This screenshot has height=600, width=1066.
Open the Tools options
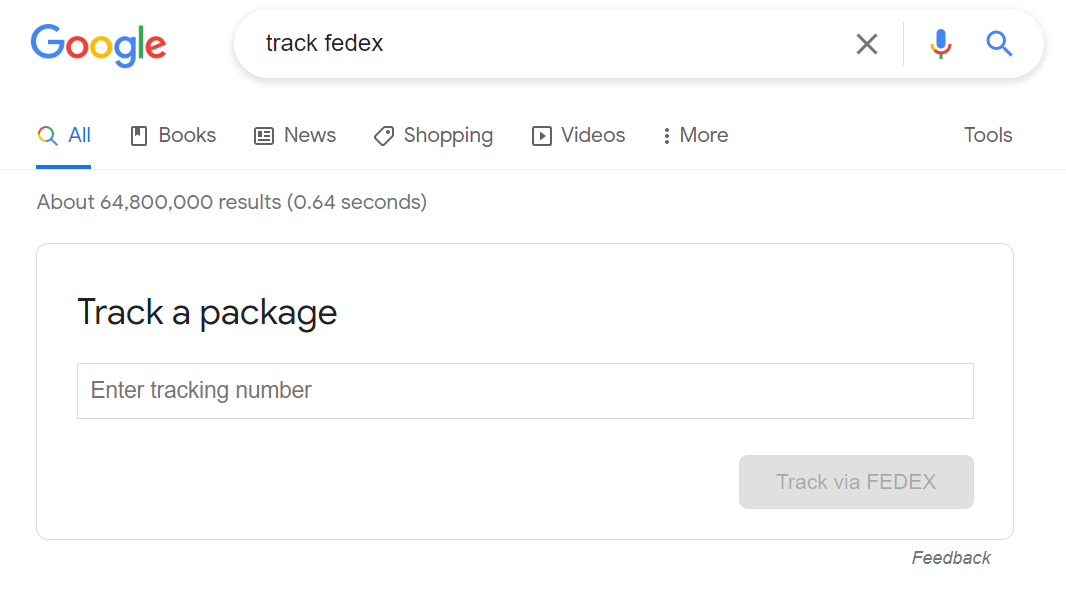click(987, 135)
